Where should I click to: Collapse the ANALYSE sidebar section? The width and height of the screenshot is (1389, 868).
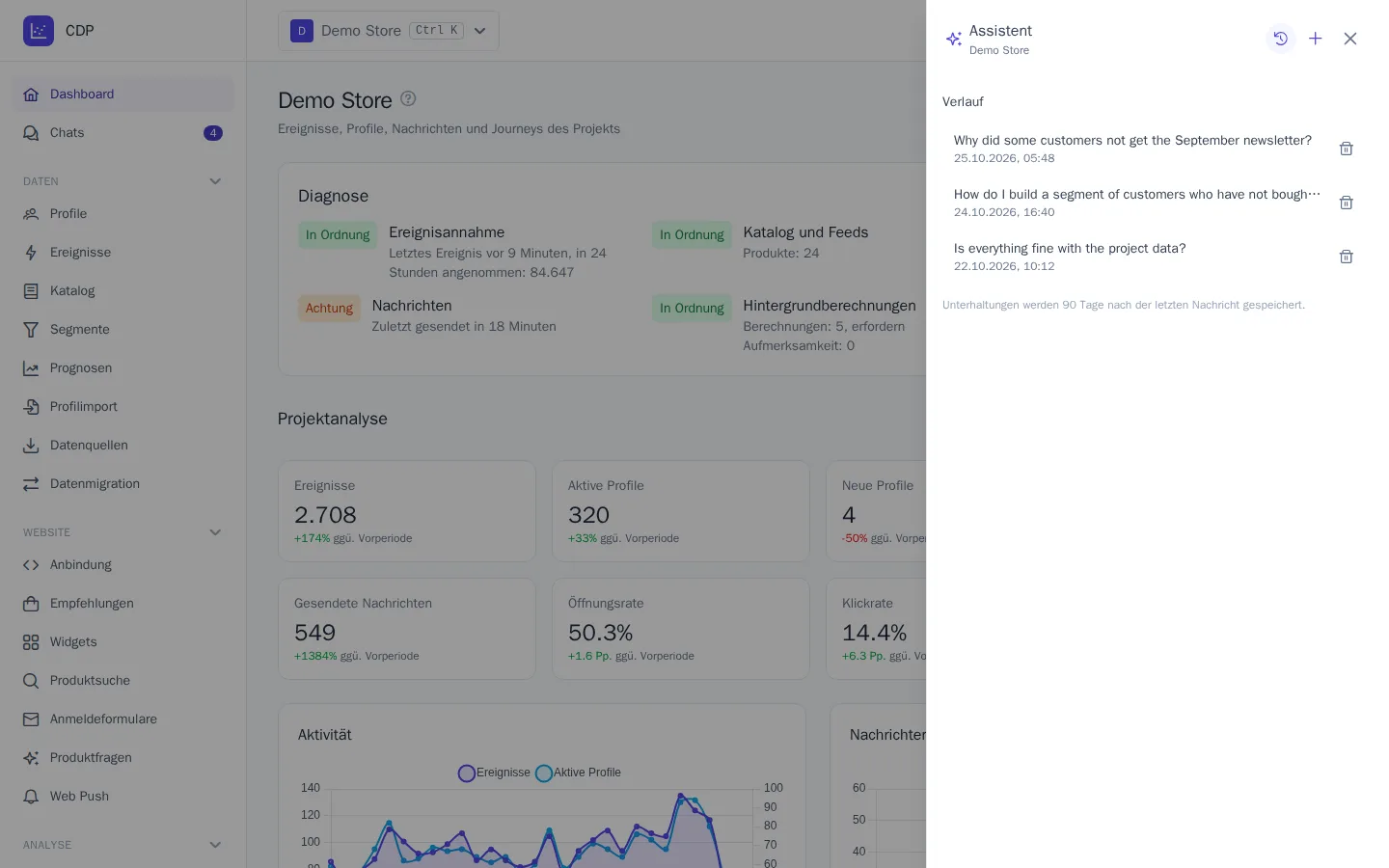click(x=215, y=845)
